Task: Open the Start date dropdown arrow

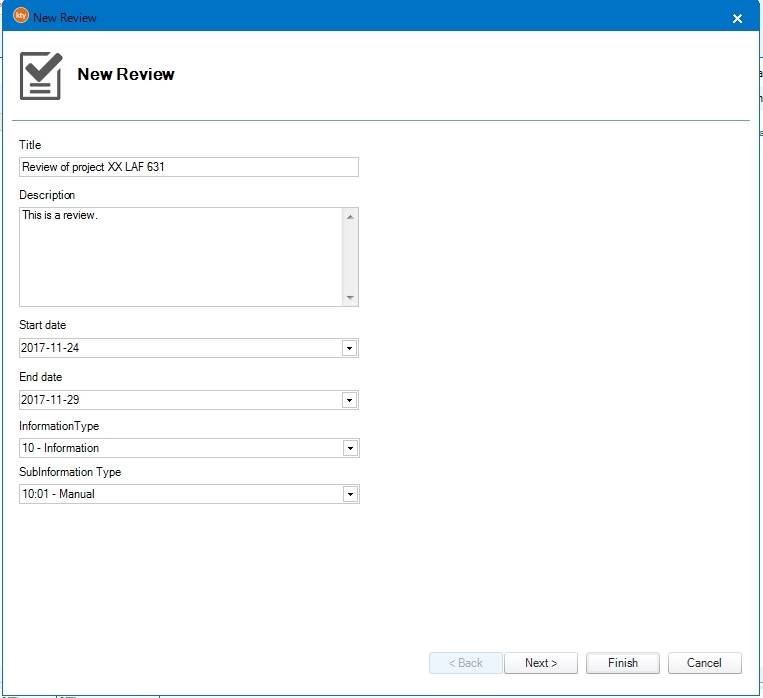Action: tap(349, 348)
